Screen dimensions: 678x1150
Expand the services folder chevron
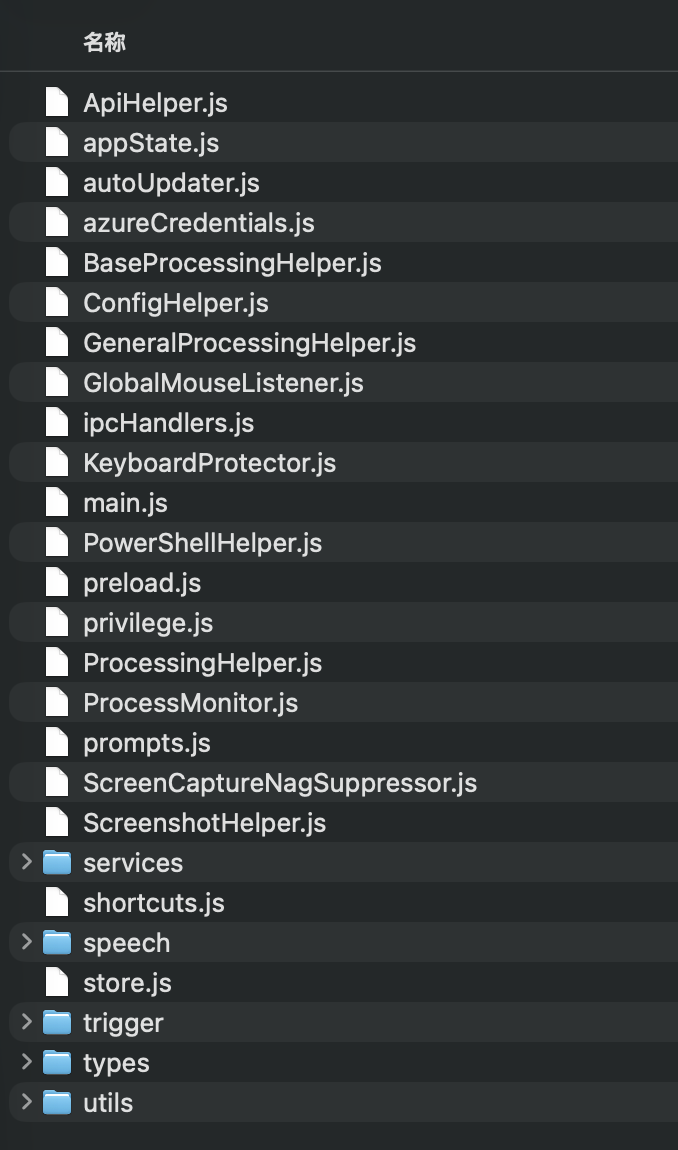click(x=26, y=862)
